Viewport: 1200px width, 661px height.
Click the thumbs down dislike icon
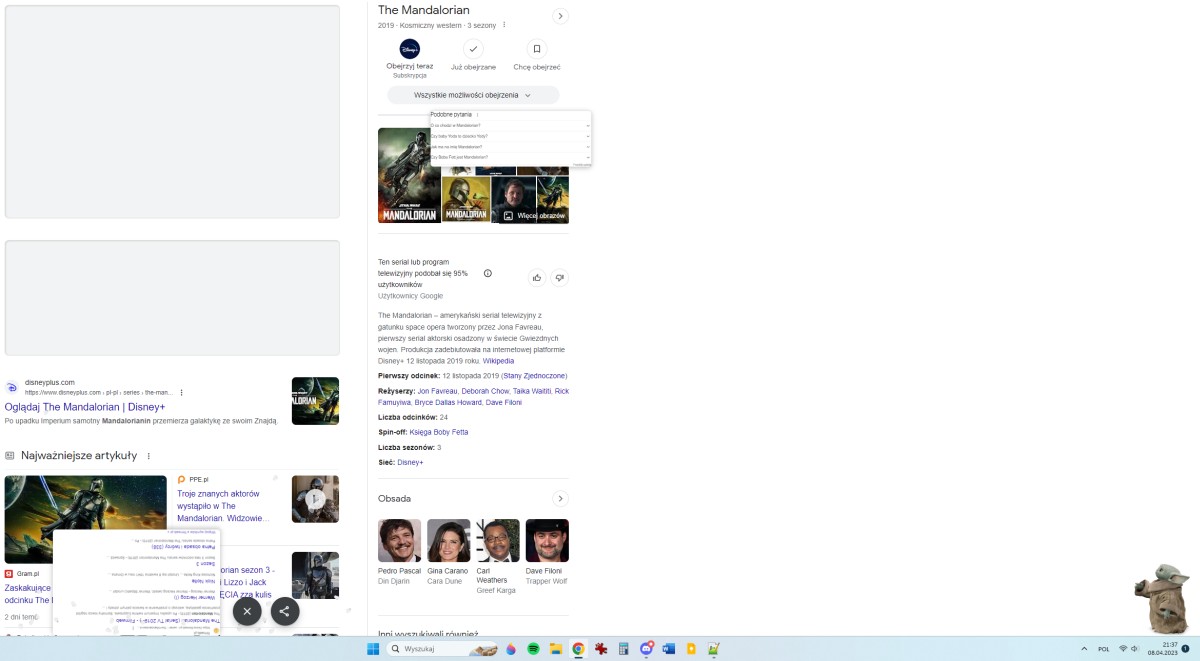(560, 277)
